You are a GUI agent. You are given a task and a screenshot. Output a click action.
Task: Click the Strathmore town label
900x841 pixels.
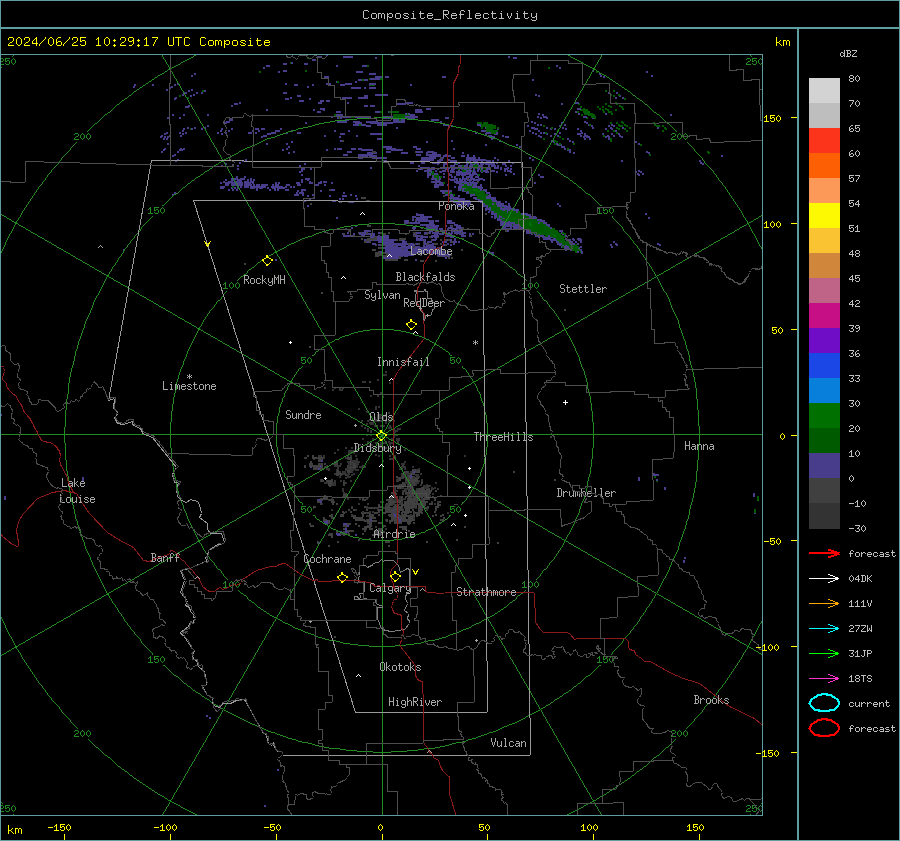point(486,592)
